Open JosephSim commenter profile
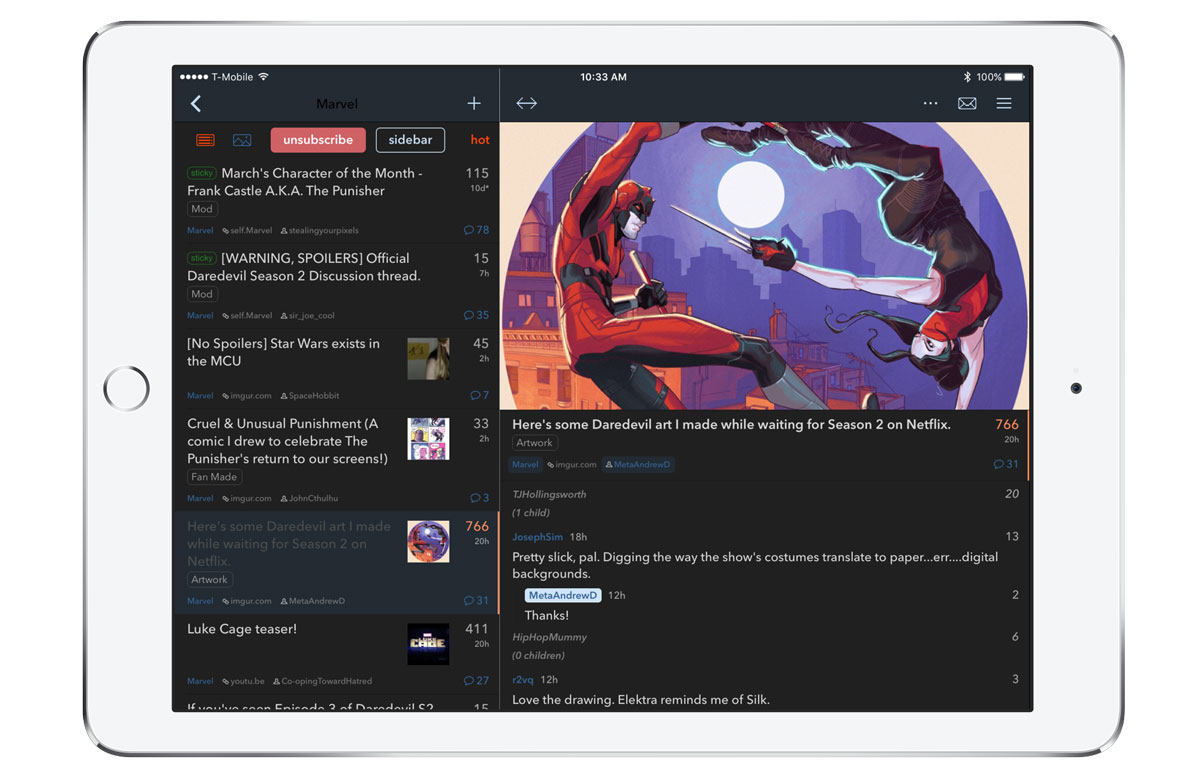This screenshot has height=777, width=1200. (538, 537)
